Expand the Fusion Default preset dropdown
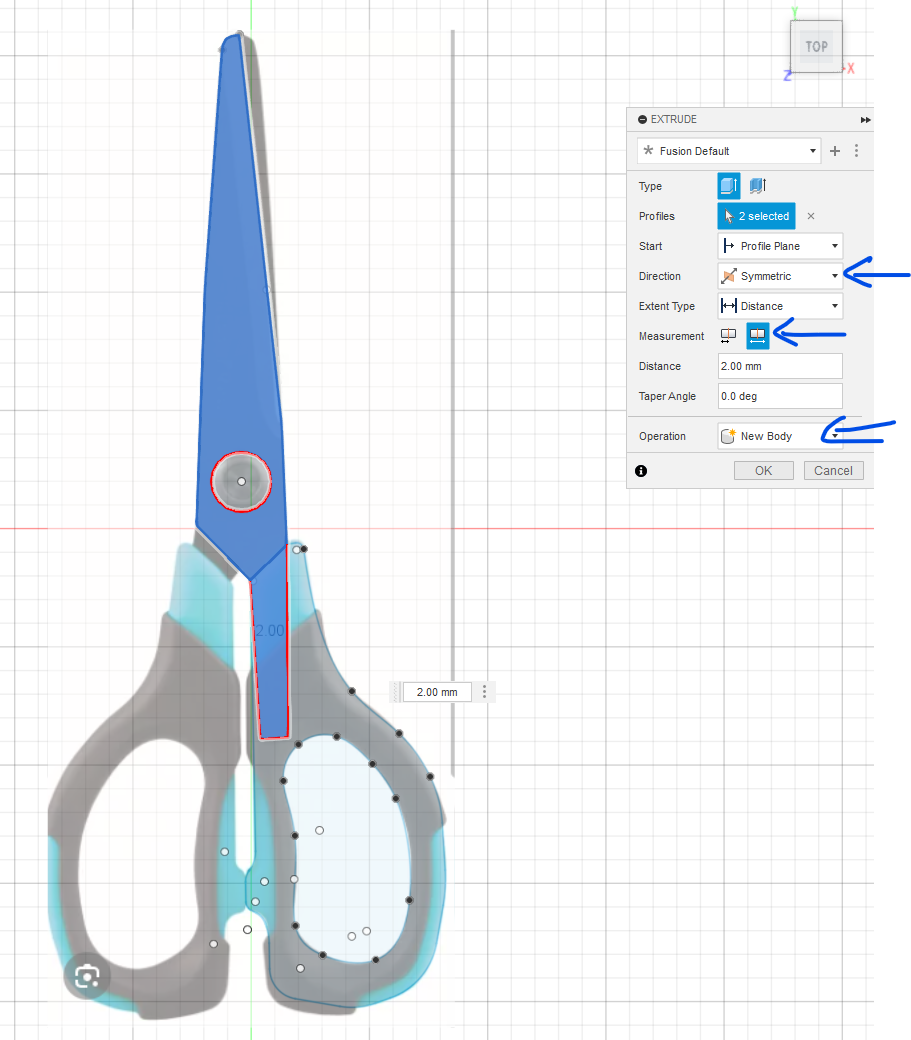Viewport: 911px width, 1040px height. click(x=729, y=151)
